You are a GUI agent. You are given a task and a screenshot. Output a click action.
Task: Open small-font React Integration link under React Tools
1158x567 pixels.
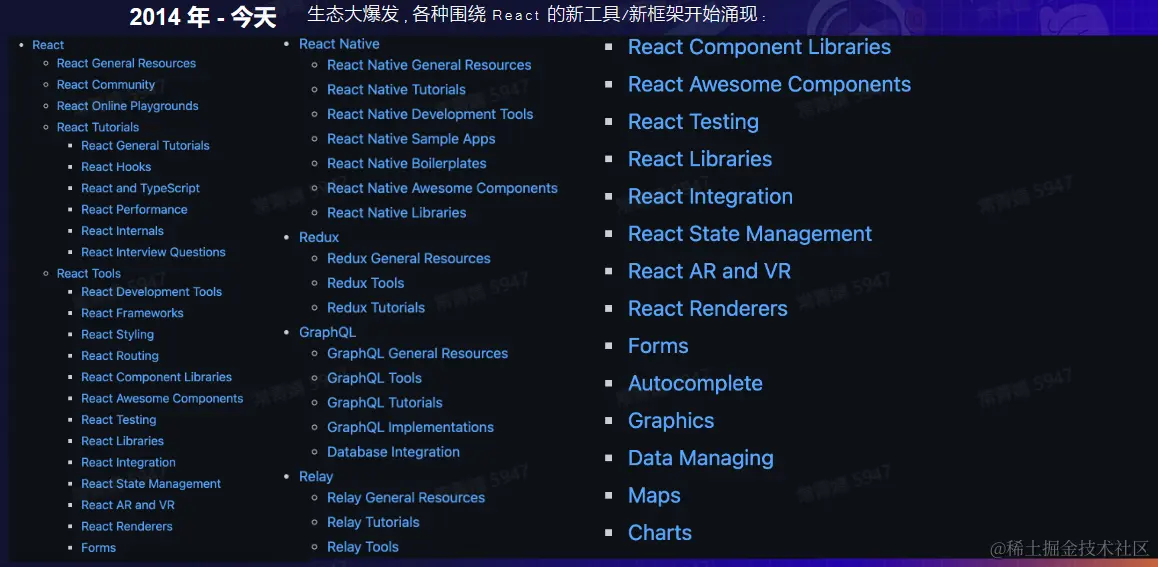click(x=129, y=463)
